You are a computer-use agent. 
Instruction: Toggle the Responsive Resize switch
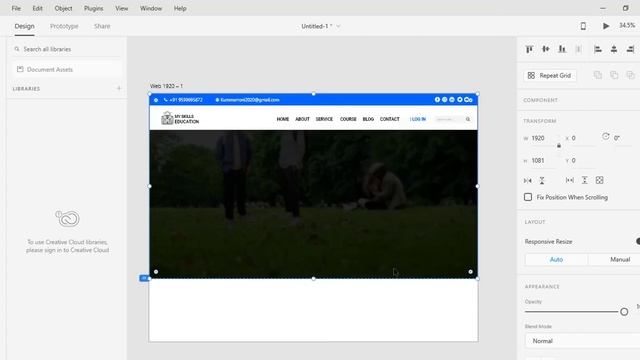(x=638, y=241)
